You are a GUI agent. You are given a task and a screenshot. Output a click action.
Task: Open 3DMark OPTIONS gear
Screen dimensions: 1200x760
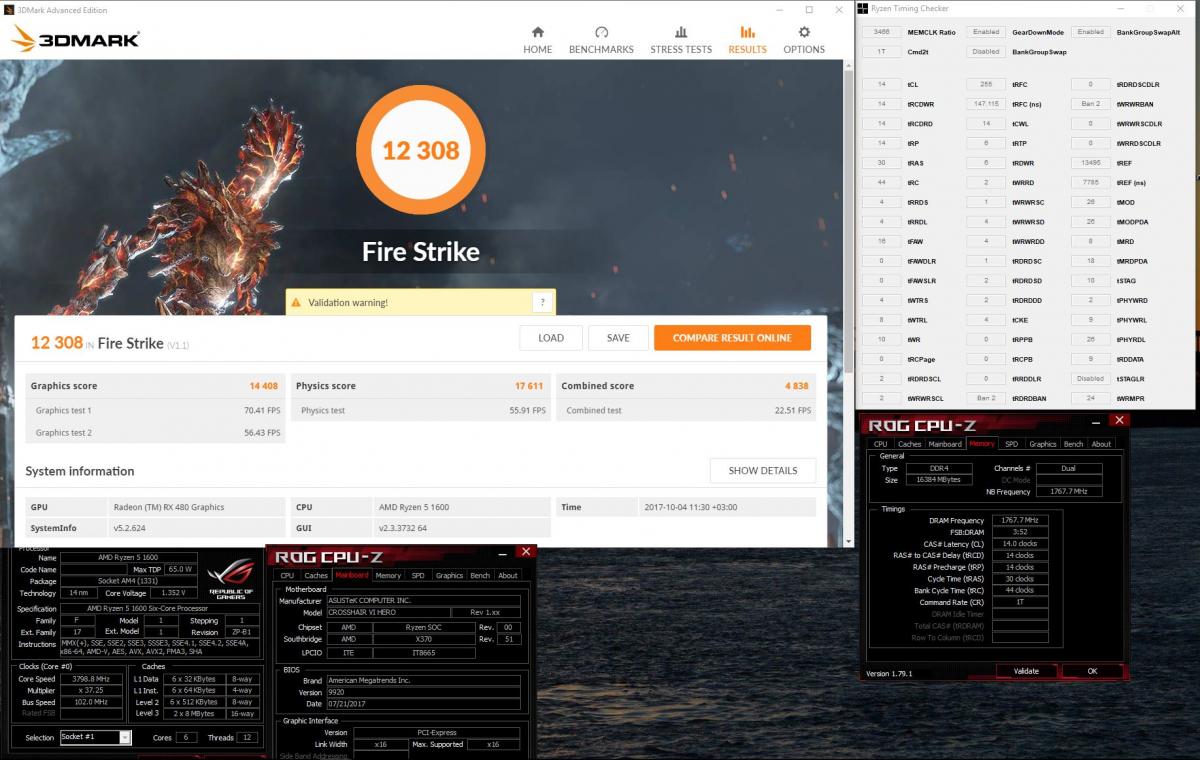[x=804, y=40]
